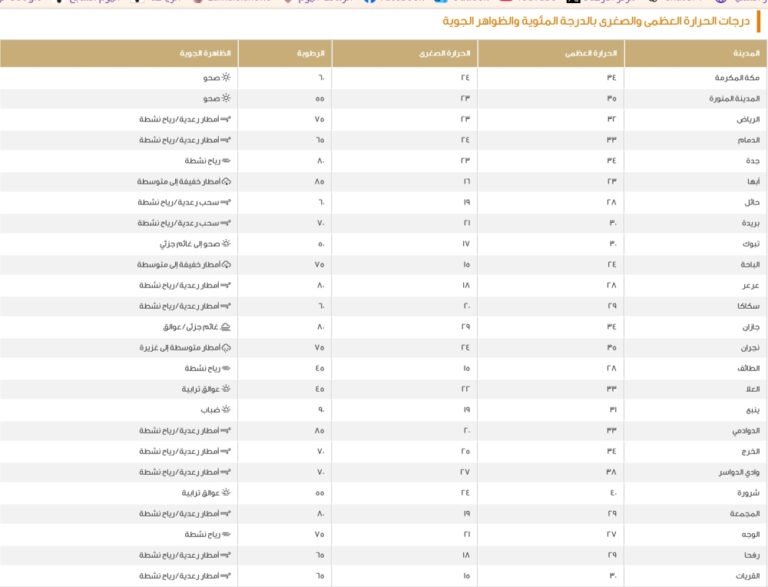The height and width of the screenshot is (587, 768).
Task: Click the weather icon in the عرعر row
Action: 225,285
